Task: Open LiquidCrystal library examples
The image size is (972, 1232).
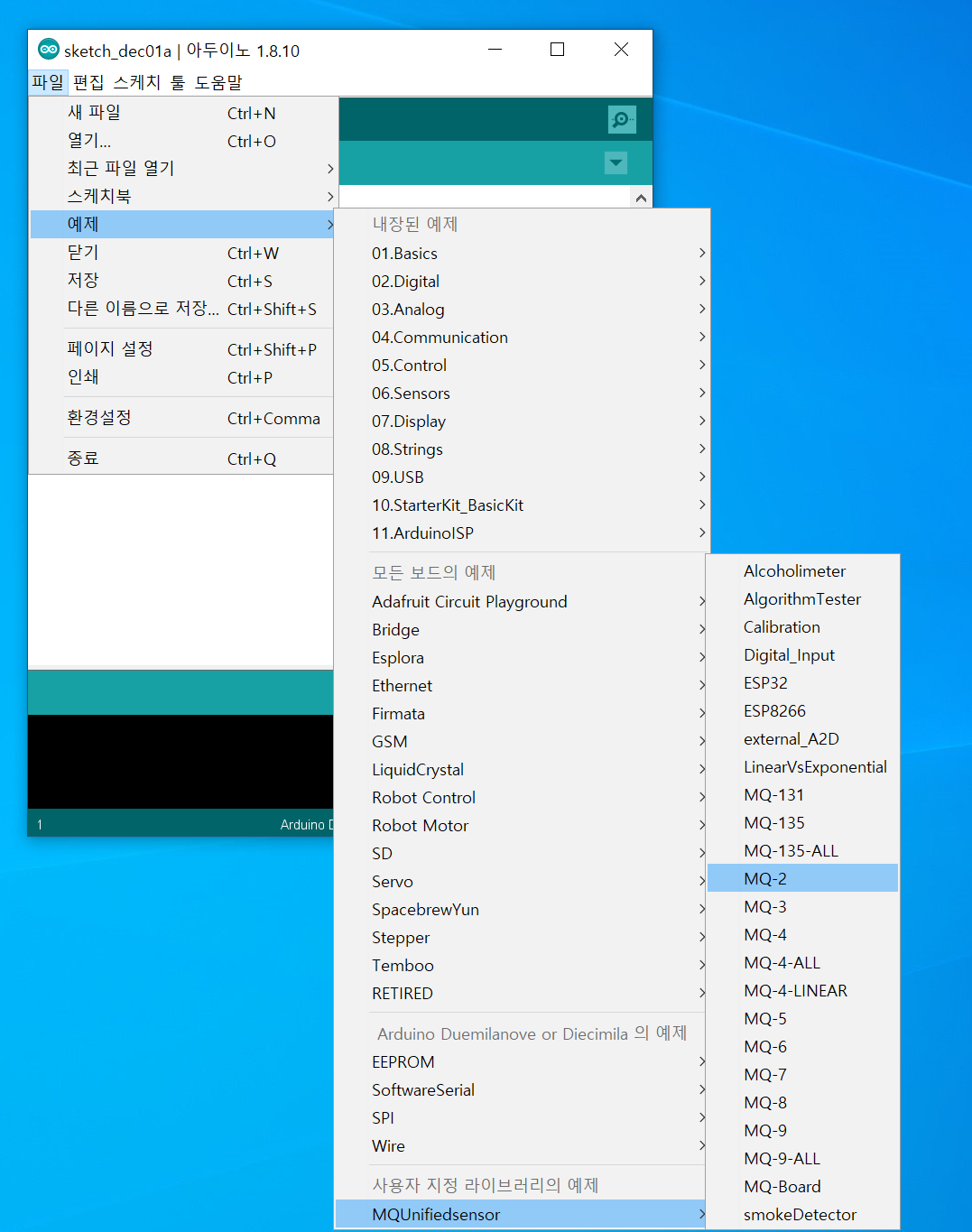Action: (x=522, y=770)
